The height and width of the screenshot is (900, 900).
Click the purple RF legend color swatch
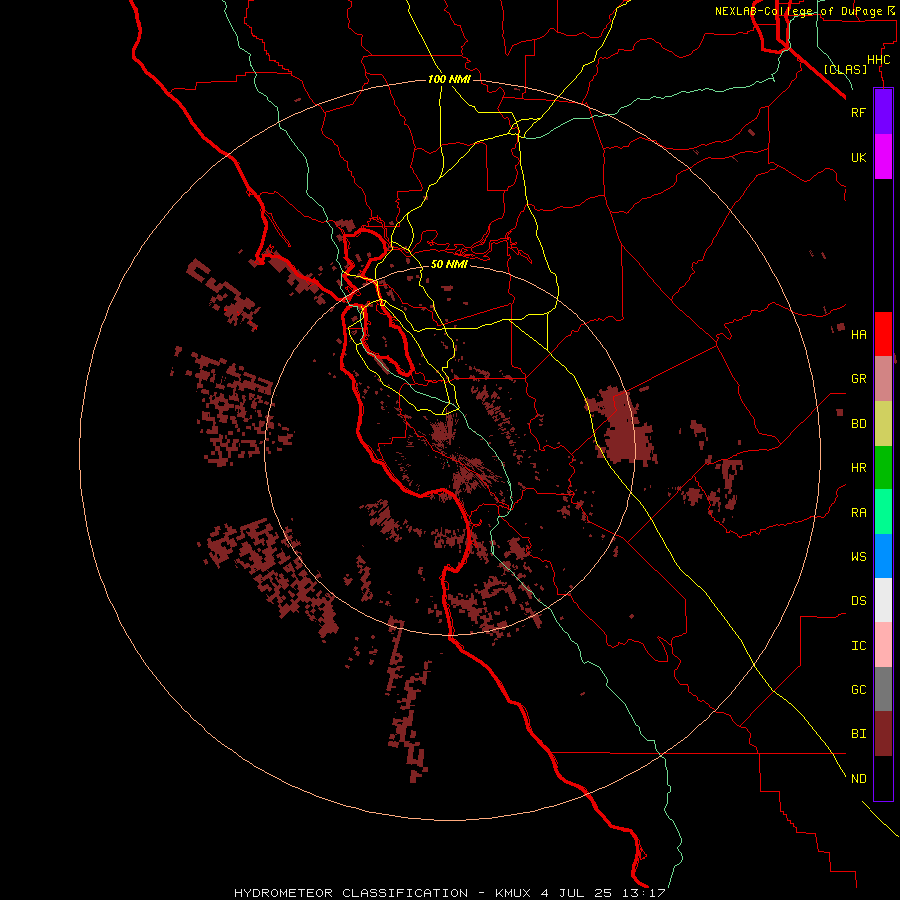click(x=883, y=112)
